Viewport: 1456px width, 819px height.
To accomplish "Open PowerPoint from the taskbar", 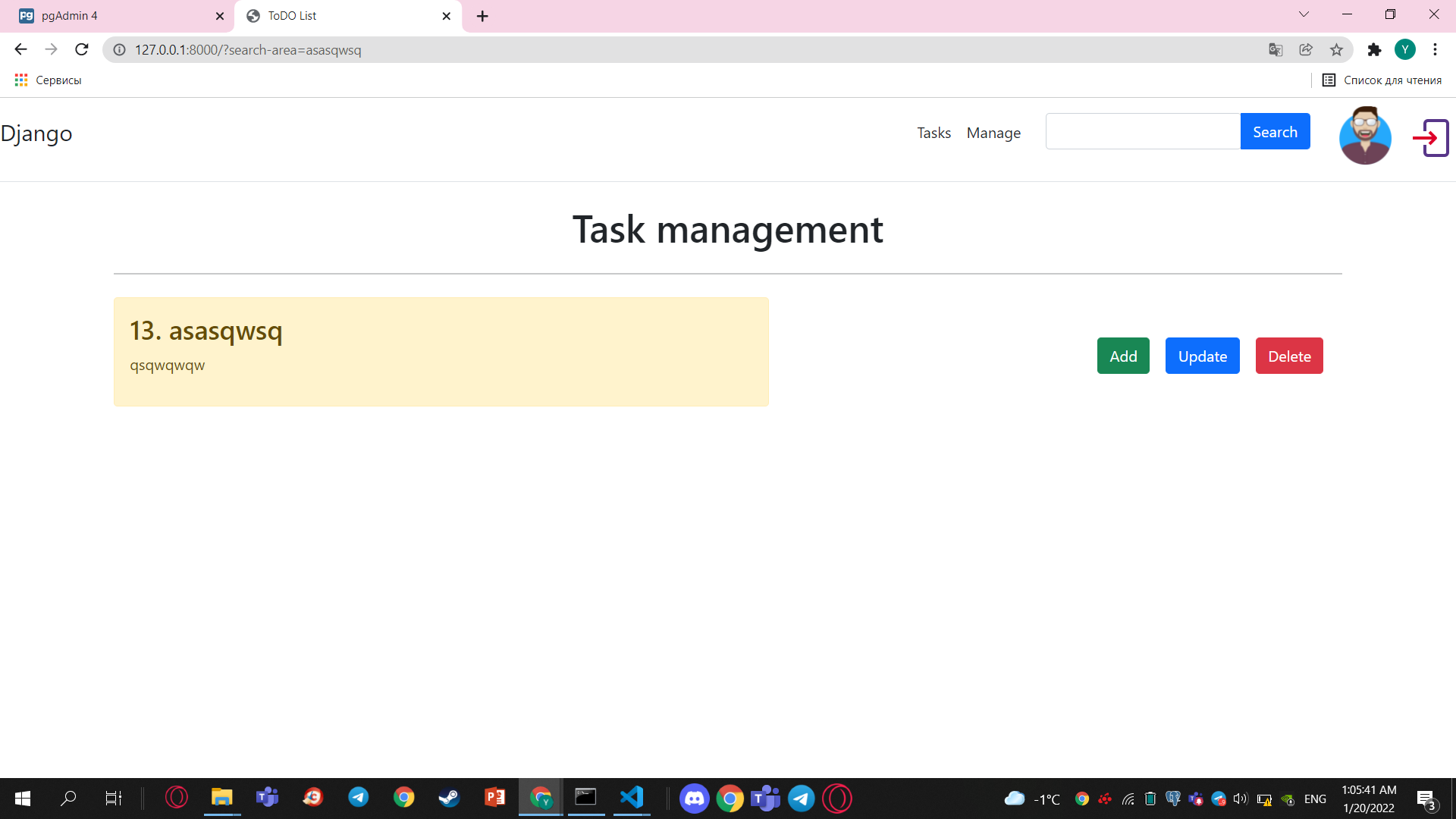I will pyautogui.click(x=494, y=799).
